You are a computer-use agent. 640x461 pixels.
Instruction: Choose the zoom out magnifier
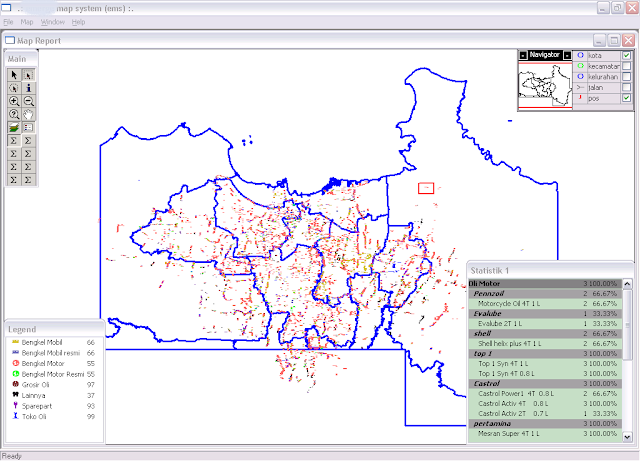[29, 101]
